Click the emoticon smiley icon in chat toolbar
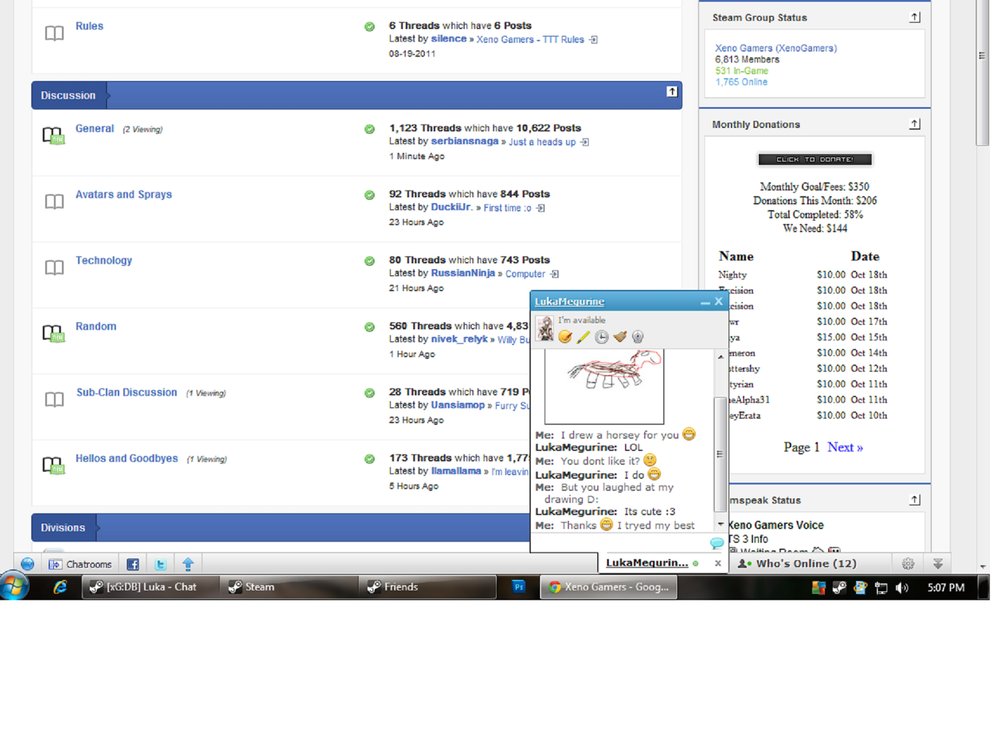This screenshot has width=1000, height=750. [565, 337]
